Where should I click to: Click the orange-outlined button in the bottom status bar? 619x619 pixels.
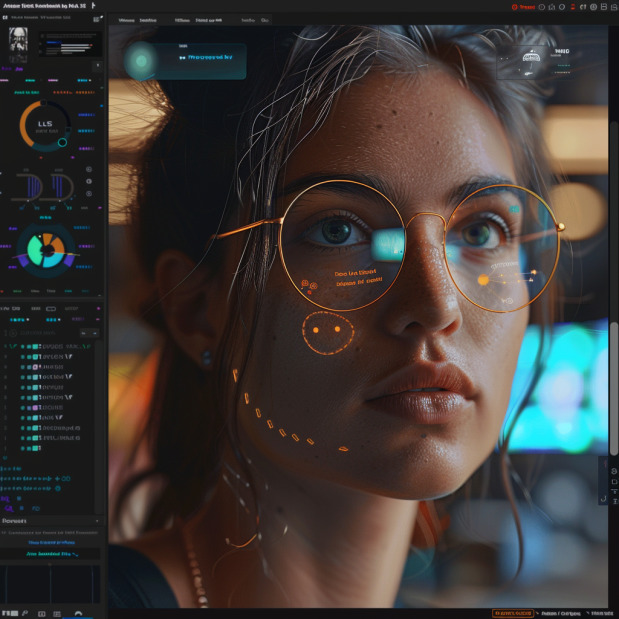512,612
